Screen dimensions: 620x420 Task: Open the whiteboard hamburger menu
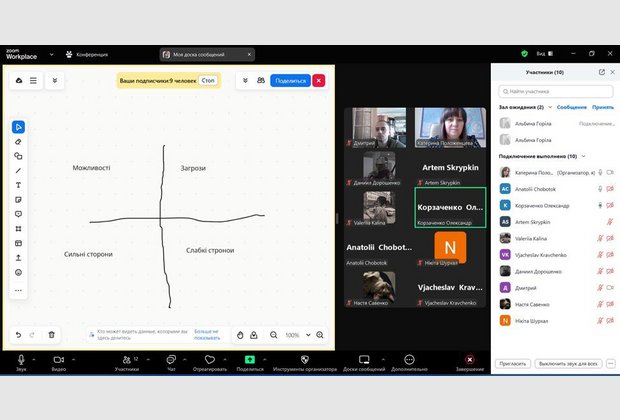pyautogui.click(x=33, y=81)
